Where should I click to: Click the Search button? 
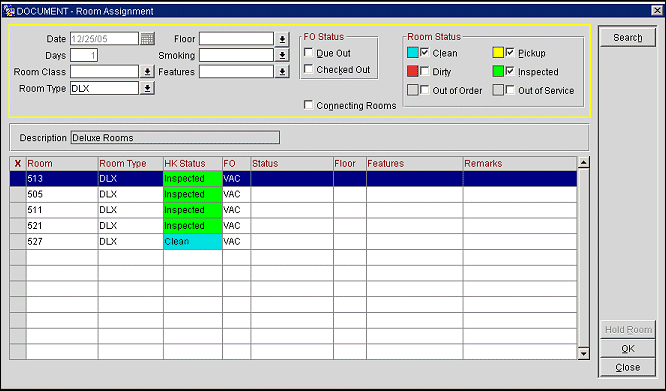pos(627,38)
